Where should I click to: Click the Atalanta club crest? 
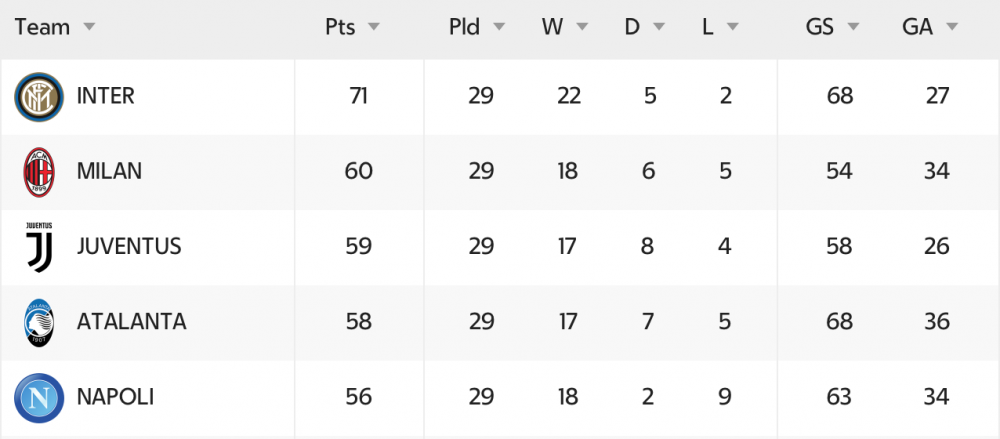pos(39,322)
